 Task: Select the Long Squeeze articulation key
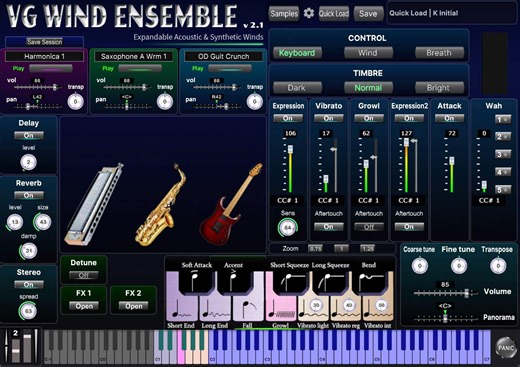[330, 282]
